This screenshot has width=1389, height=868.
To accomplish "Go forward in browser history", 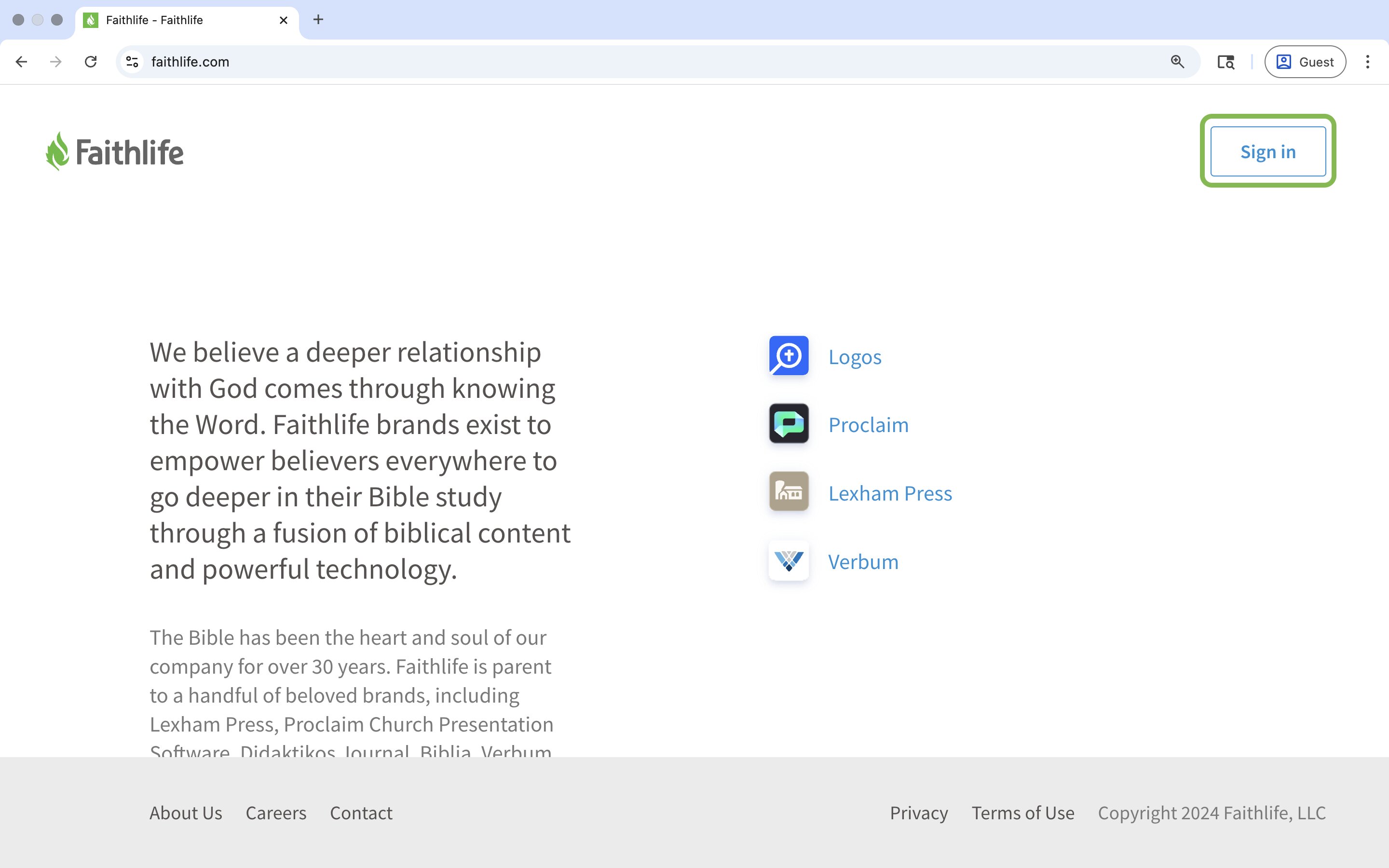I will pos(55,62).
